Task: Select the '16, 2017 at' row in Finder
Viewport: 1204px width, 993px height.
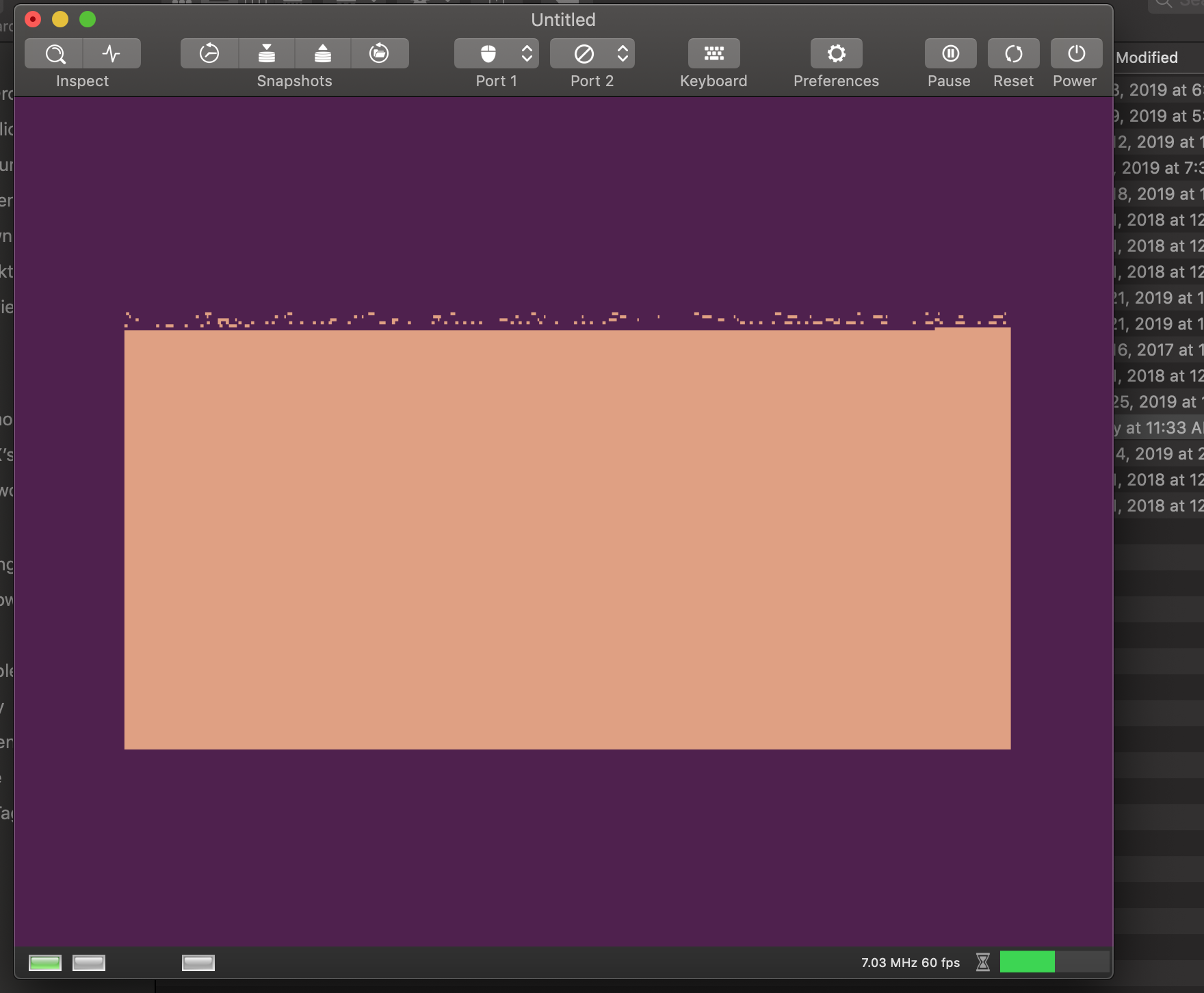Action: [1159, 350]
